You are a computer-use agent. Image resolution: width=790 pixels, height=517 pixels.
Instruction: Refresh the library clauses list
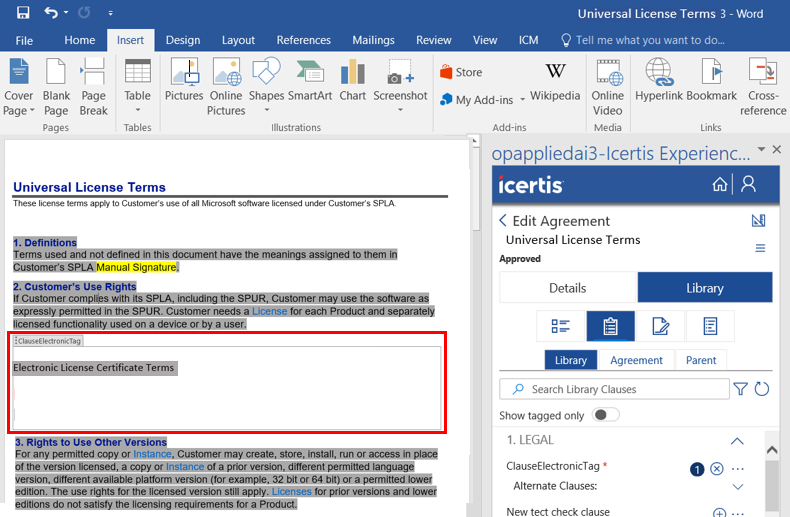pos(762,389)
